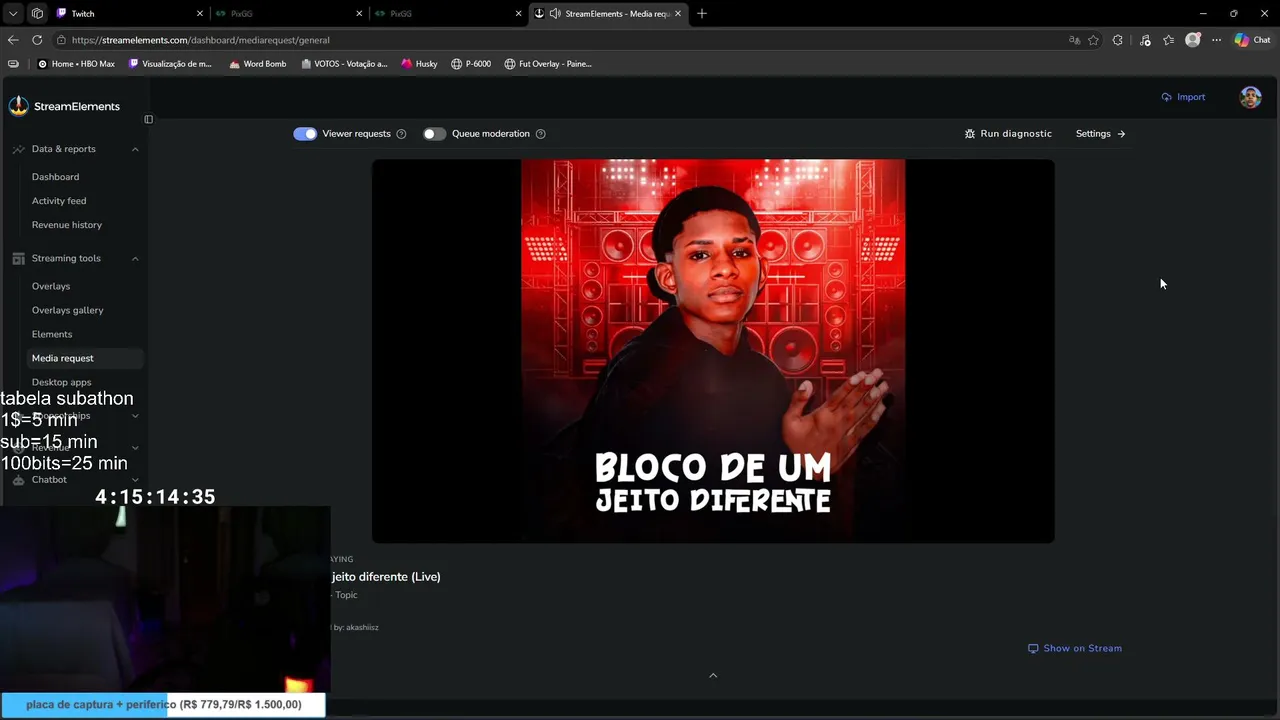Open the Word Bomb bookmark
Image resolution: width=1280 pixels, height=720 pixels.
pyautogui.click(x=258, y=64)
